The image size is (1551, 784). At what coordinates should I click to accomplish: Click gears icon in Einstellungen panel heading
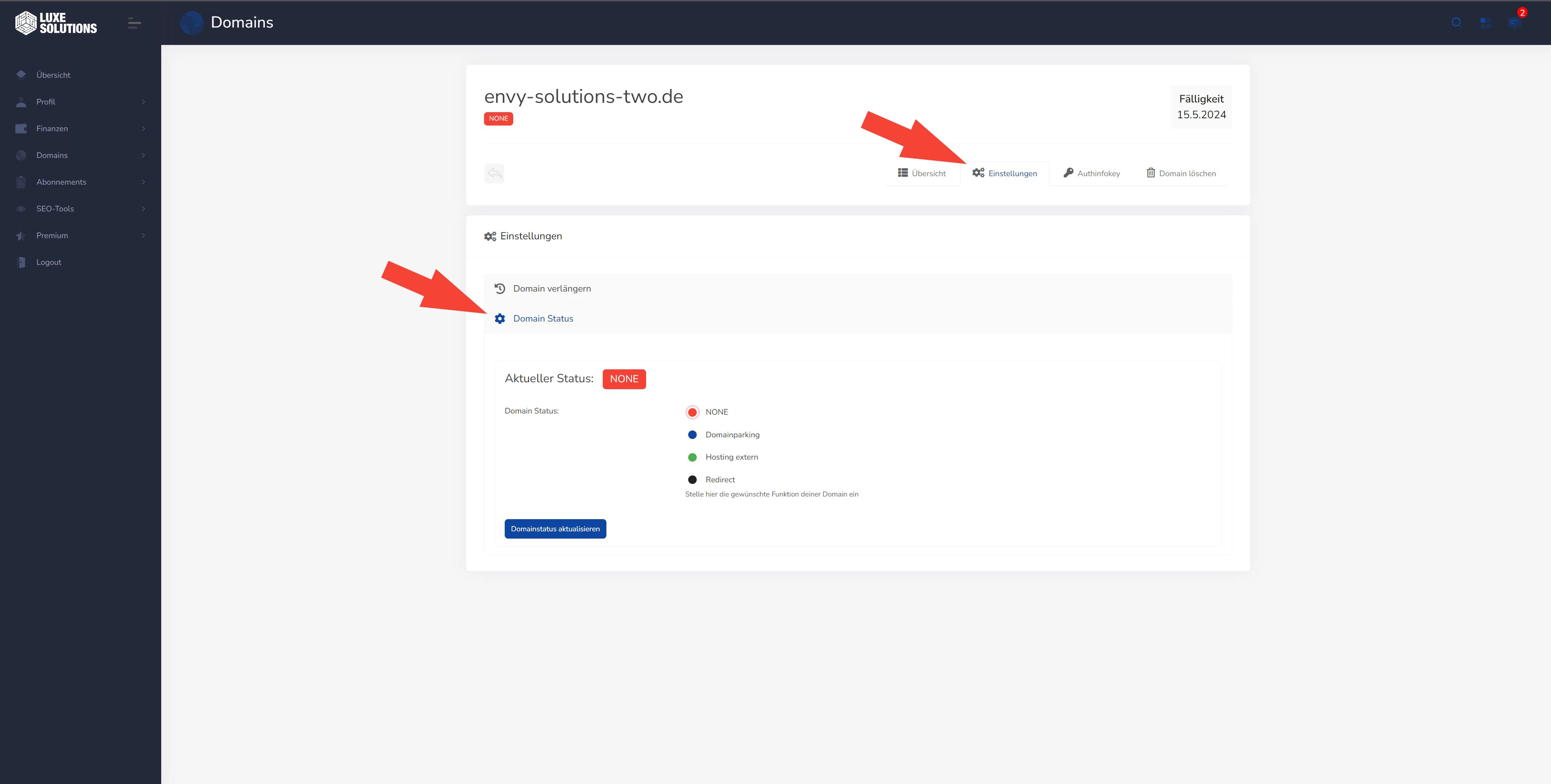tap(490, 236)
